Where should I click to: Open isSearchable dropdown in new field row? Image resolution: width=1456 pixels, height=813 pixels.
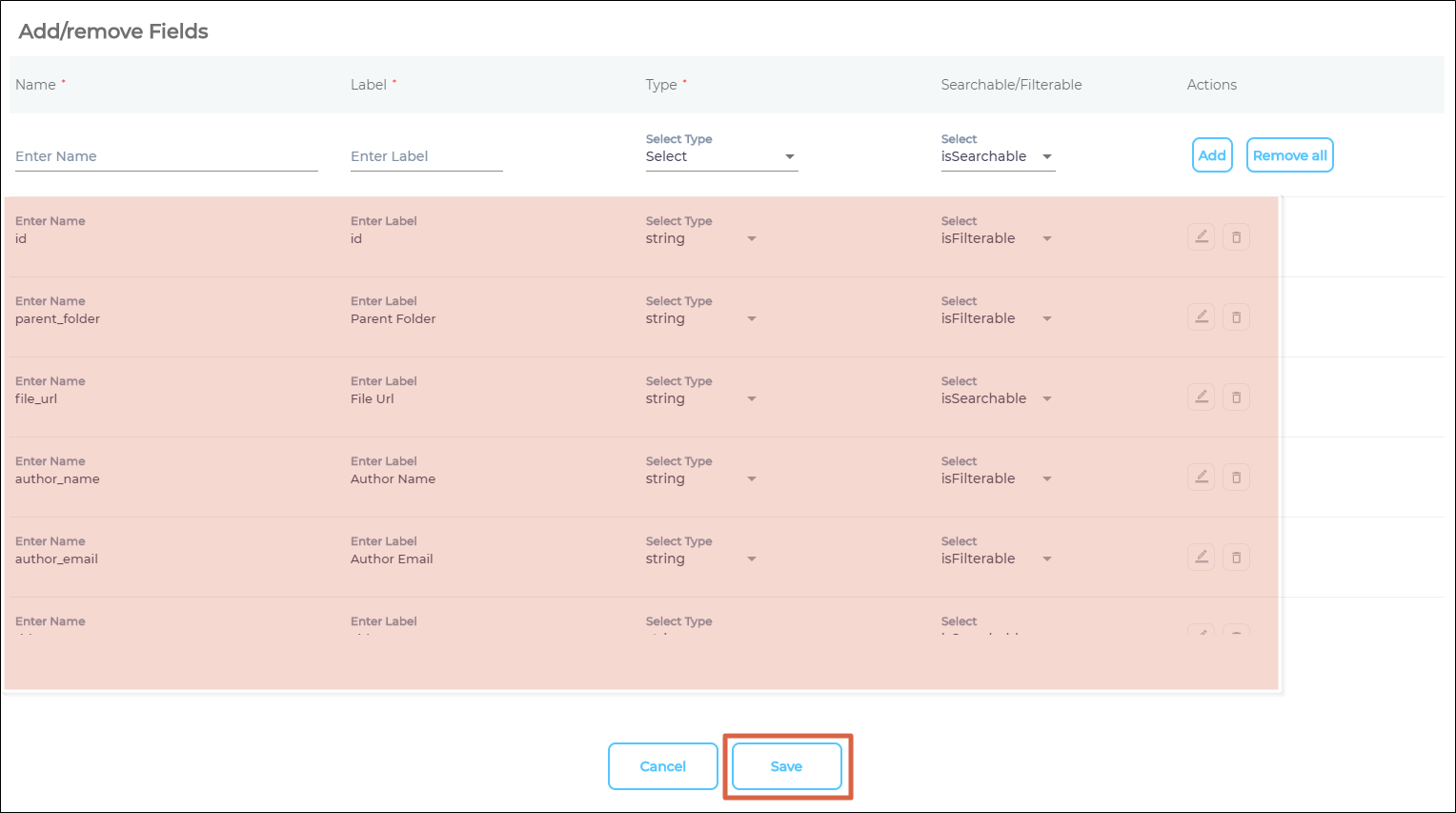[x=997, y=156]
